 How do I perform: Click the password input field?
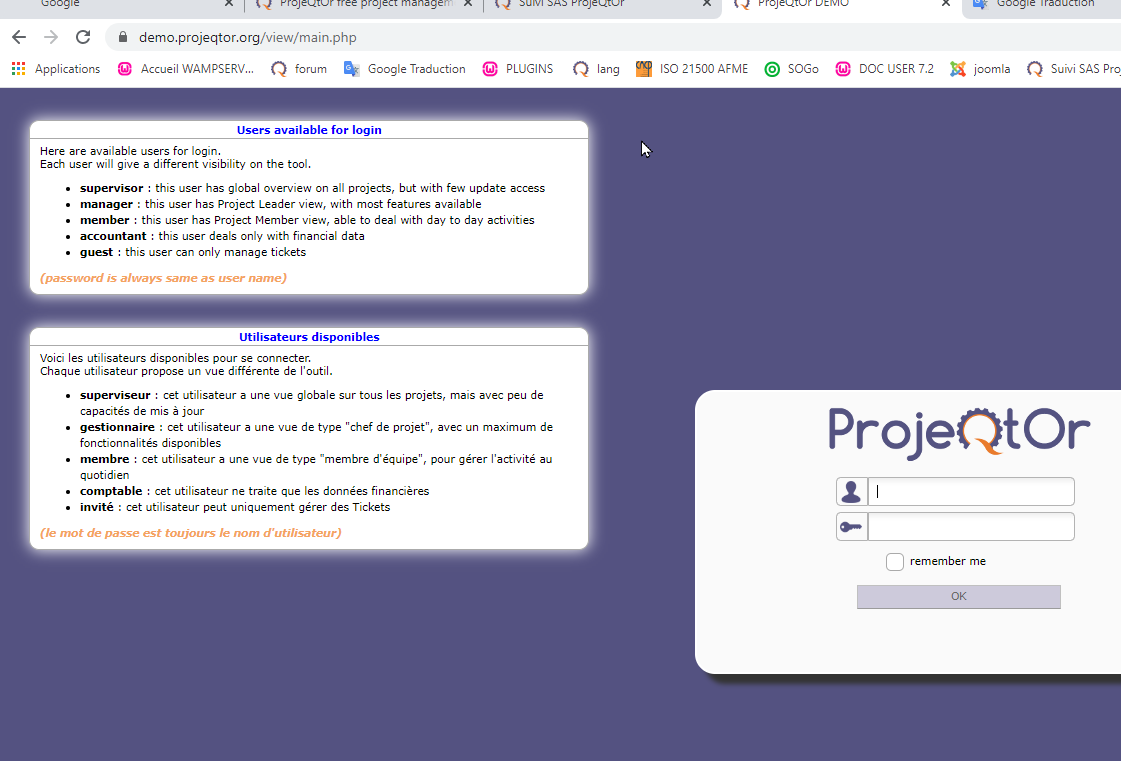tap(970, 527)
